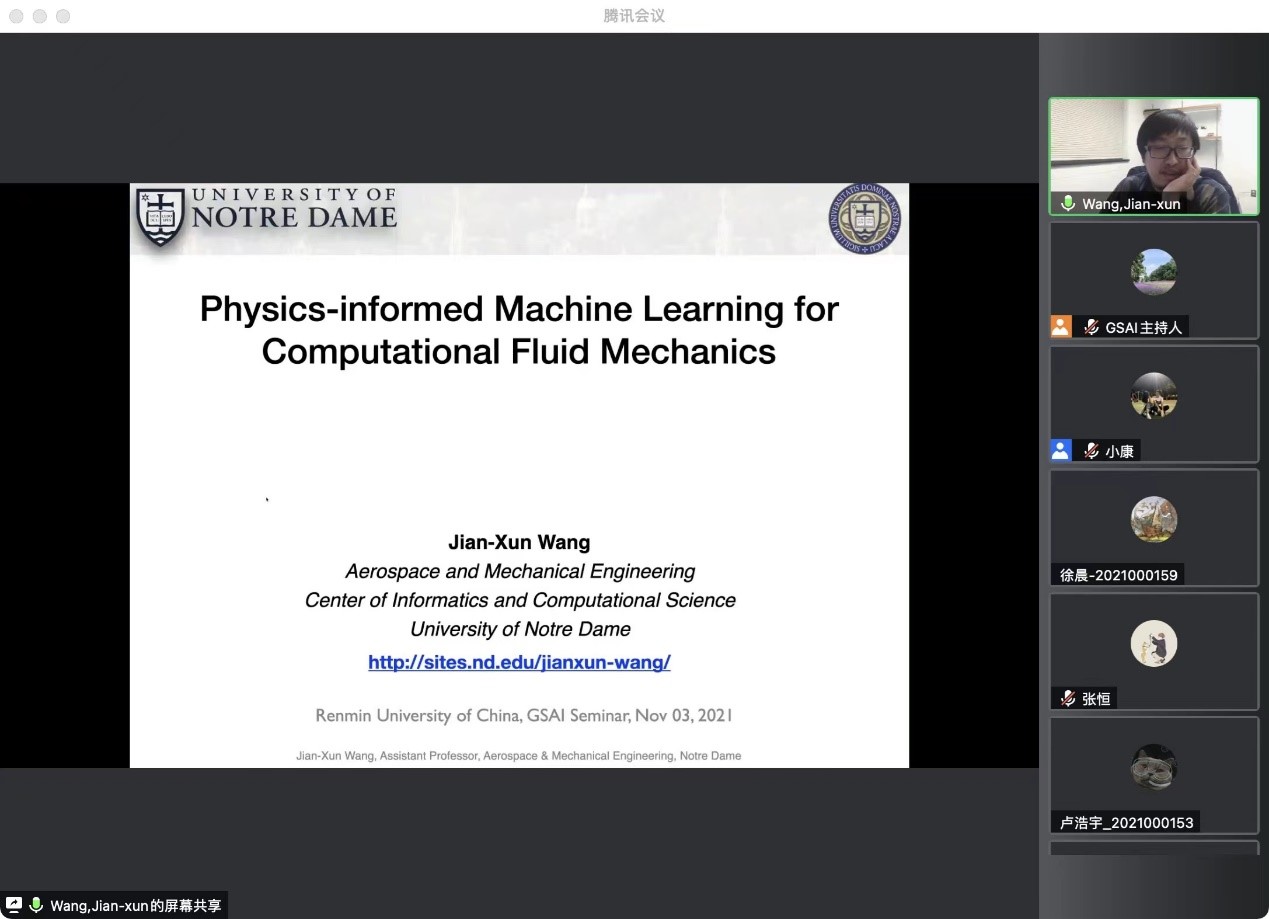This screenshot has height=919, width=1269.
Task: Click the muted mic icon for GSAI主持人
Action: pyautogui.click(x=1092, y=327)
